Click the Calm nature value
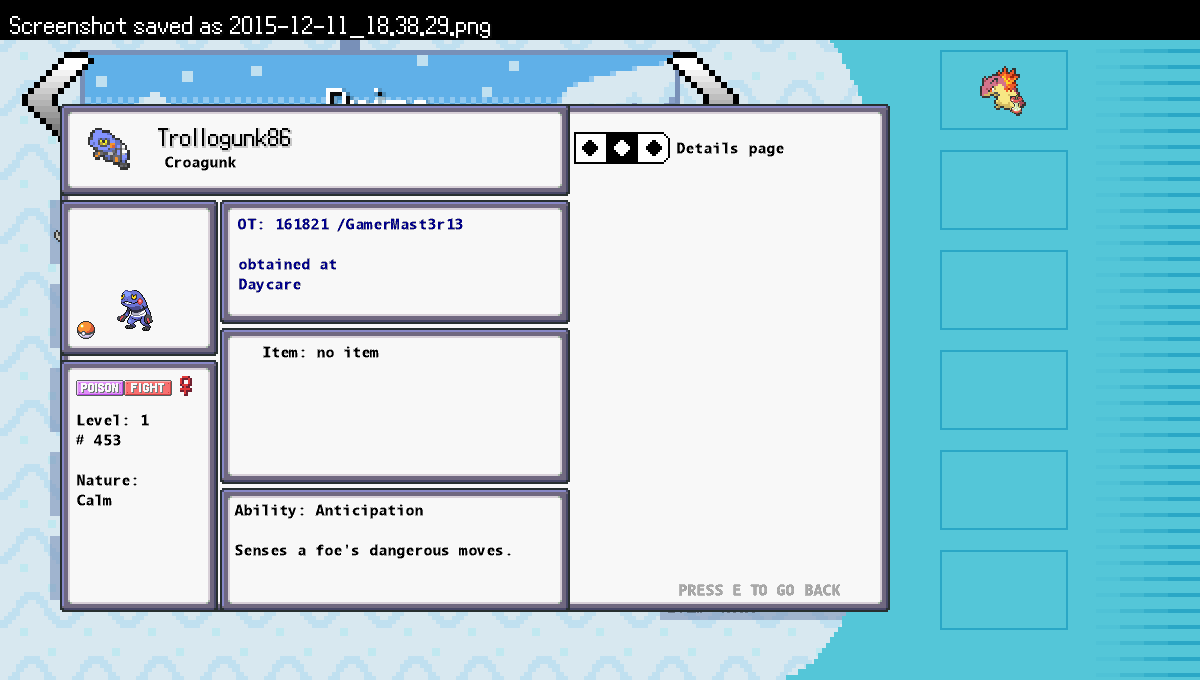This screenshot has width=1200, height=680. pyautogui.click(x=94, y=501)
